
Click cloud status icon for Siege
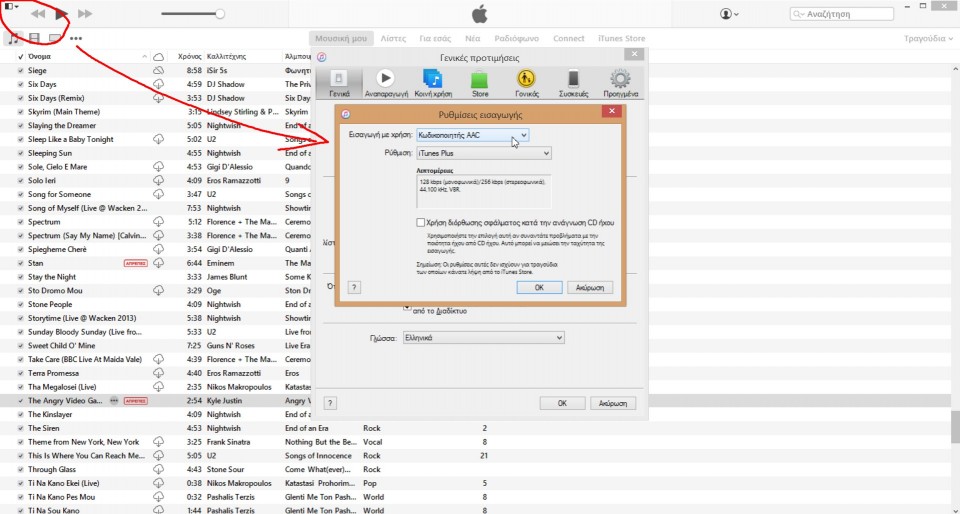coord(159,70)
